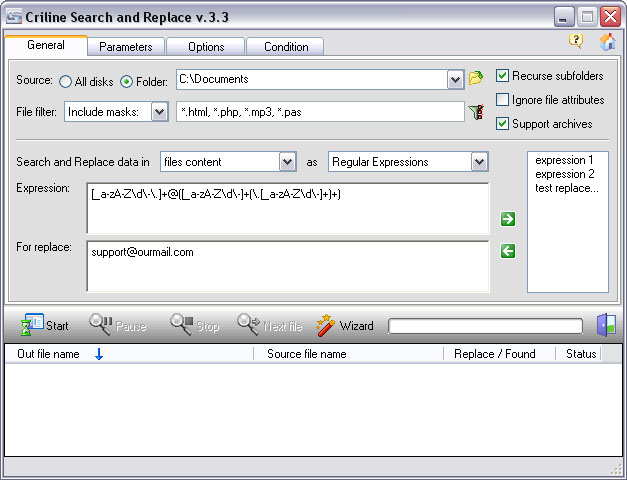Enable Ignore file attributes
The width and height of the screenshot is (627, 480).
point(502,100)
